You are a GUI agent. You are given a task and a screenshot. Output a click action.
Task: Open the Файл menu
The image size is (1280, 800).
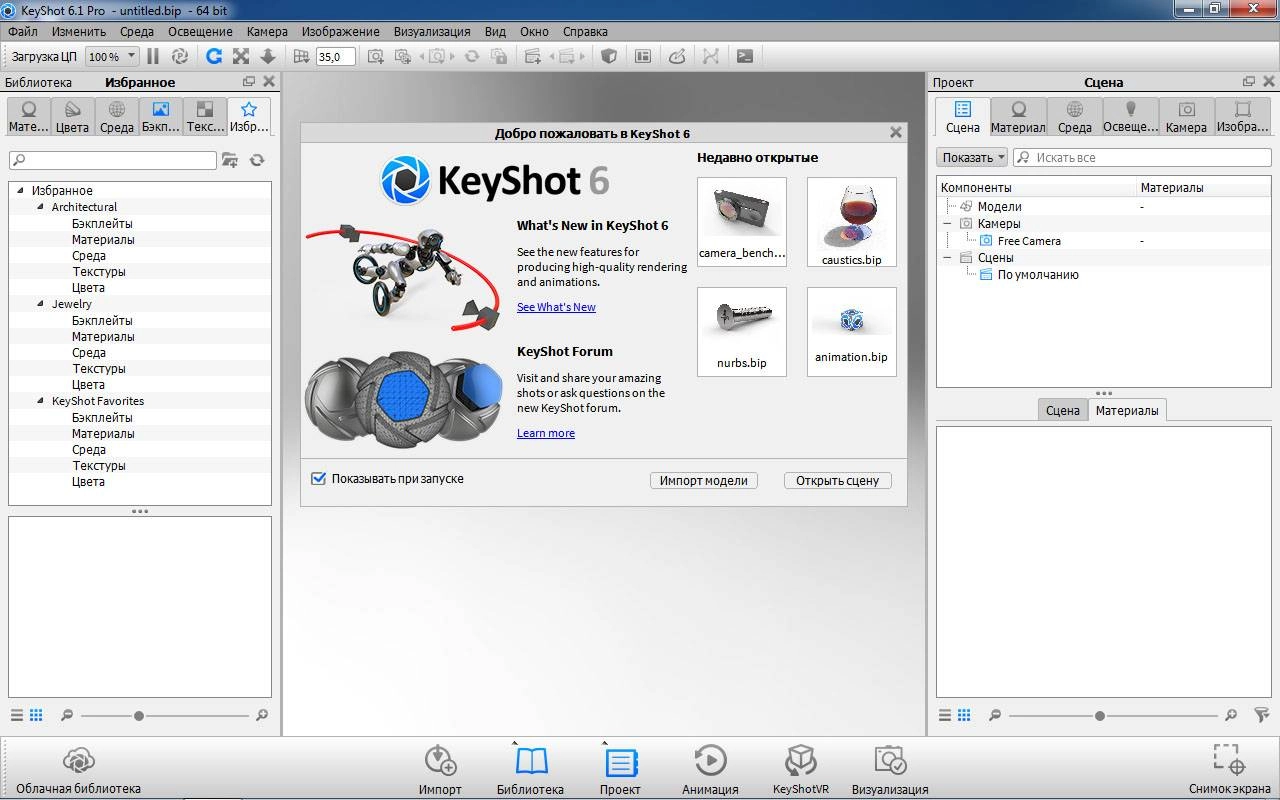tap(22, 31)
